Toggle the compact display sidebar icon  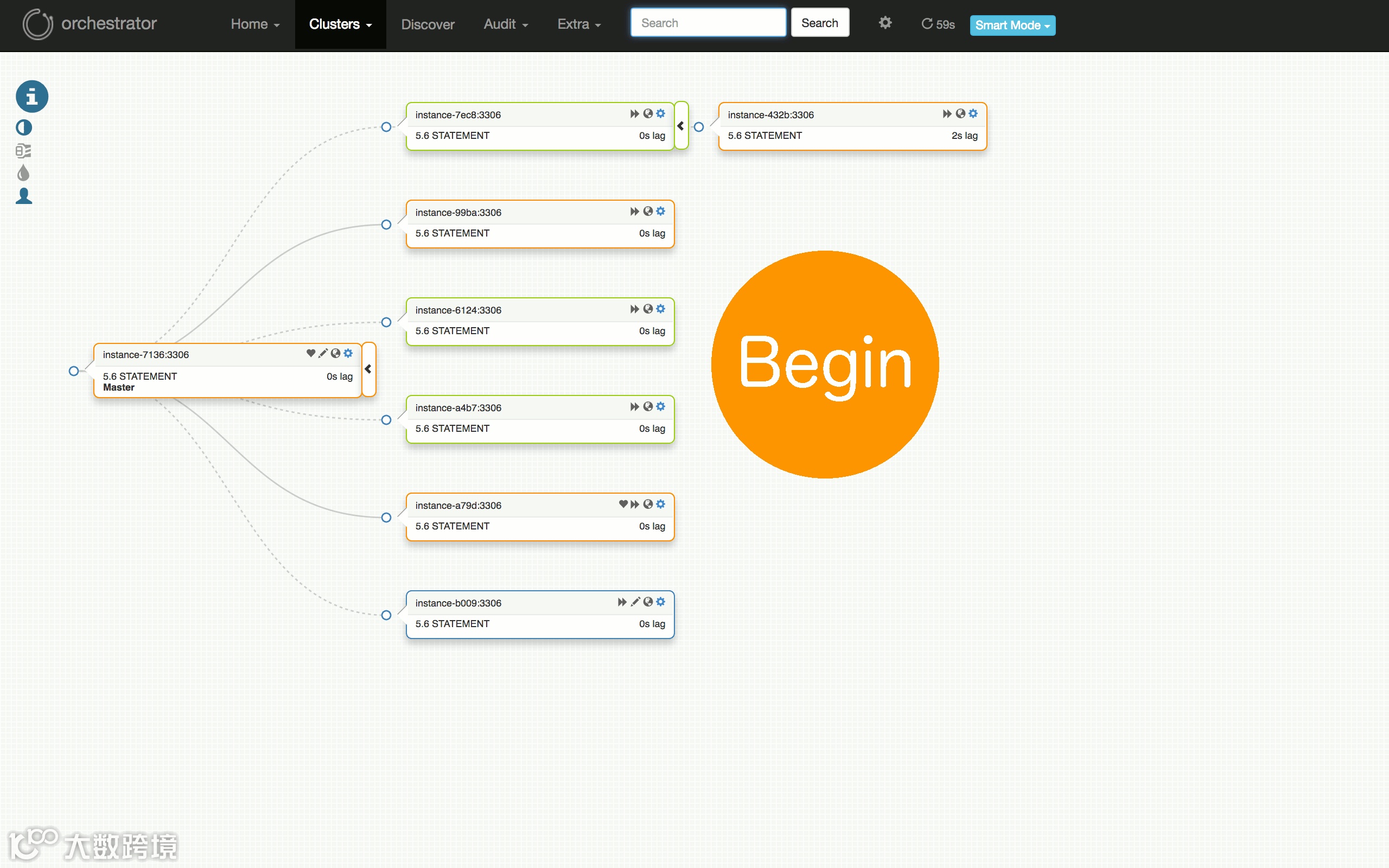(x=23, y=151)
